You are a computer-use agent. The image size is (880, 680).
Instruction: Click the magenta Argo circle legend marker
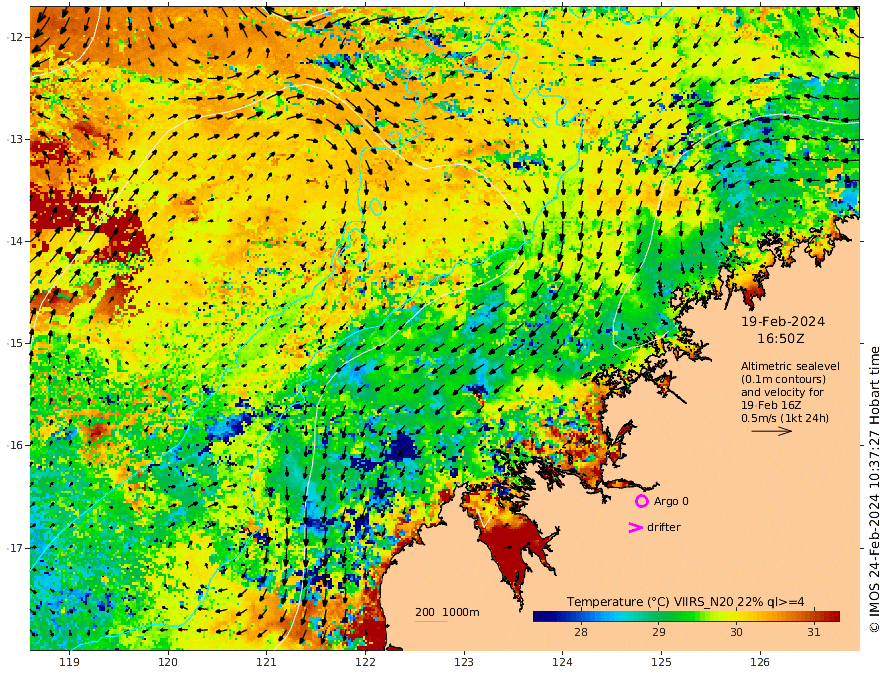641,501
